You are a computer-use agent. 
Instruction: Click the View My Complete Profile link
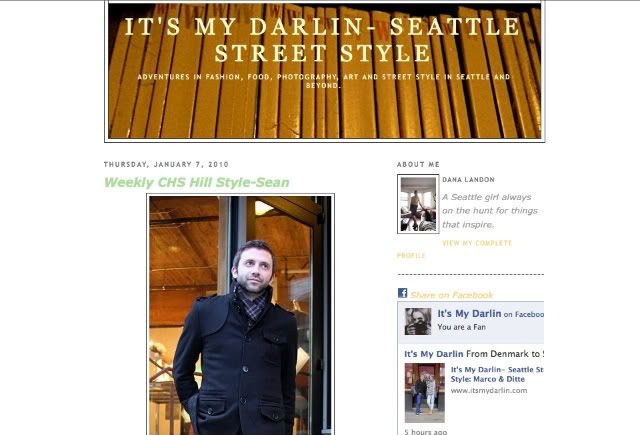pos(454,249)
